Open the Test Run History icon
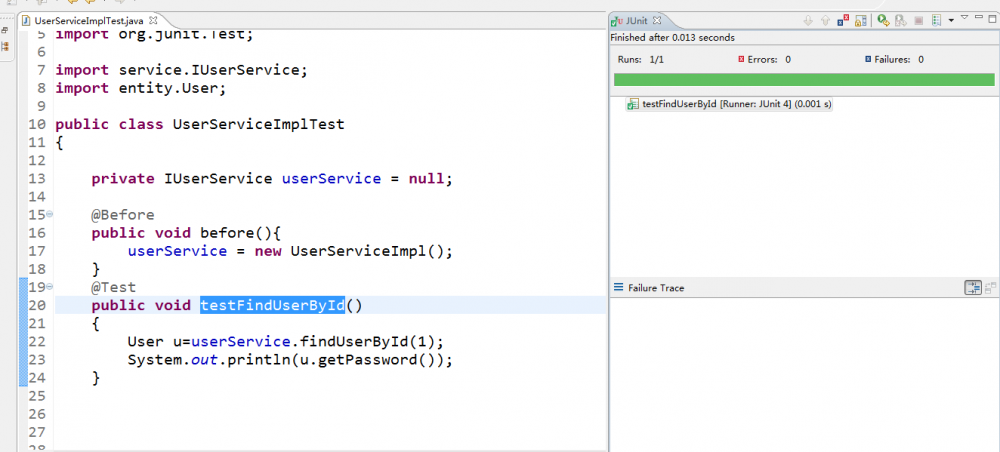Screen dimensions: 1000x452 point(936,20)
